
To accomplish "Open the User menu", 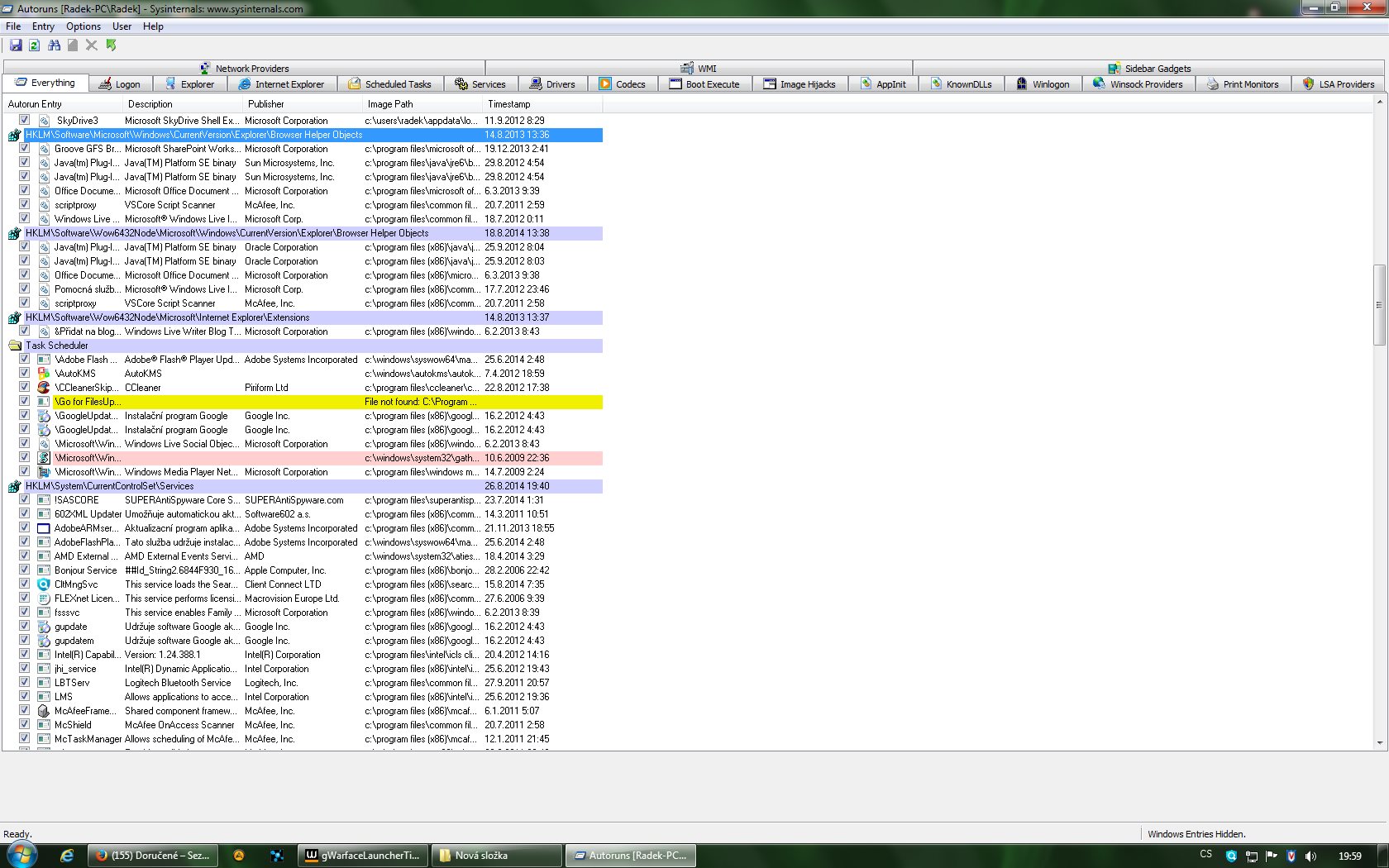I will click(122, 26).
